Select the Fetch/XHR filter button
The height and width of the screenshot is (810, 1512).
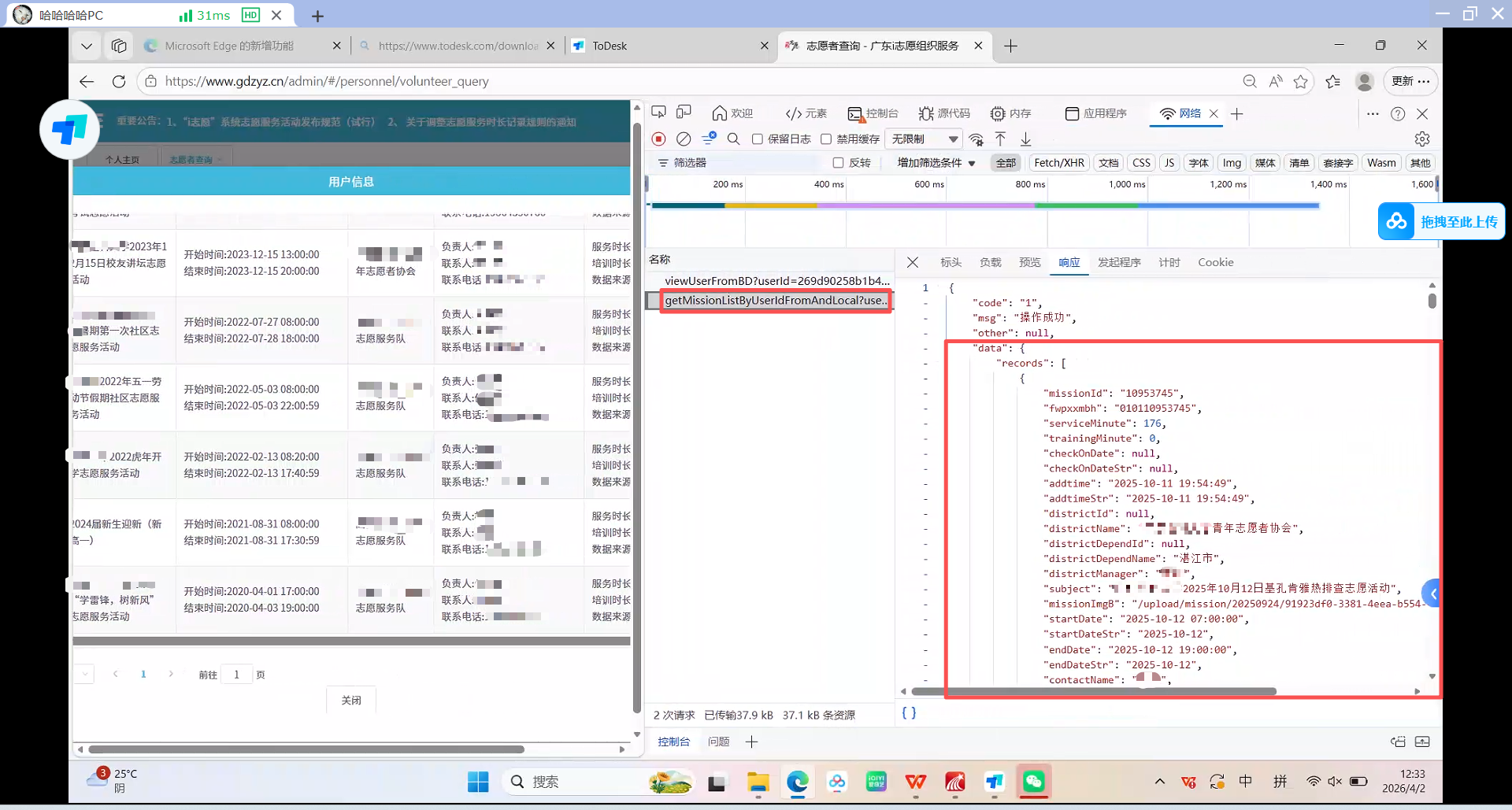click(x=1058, y=163)
